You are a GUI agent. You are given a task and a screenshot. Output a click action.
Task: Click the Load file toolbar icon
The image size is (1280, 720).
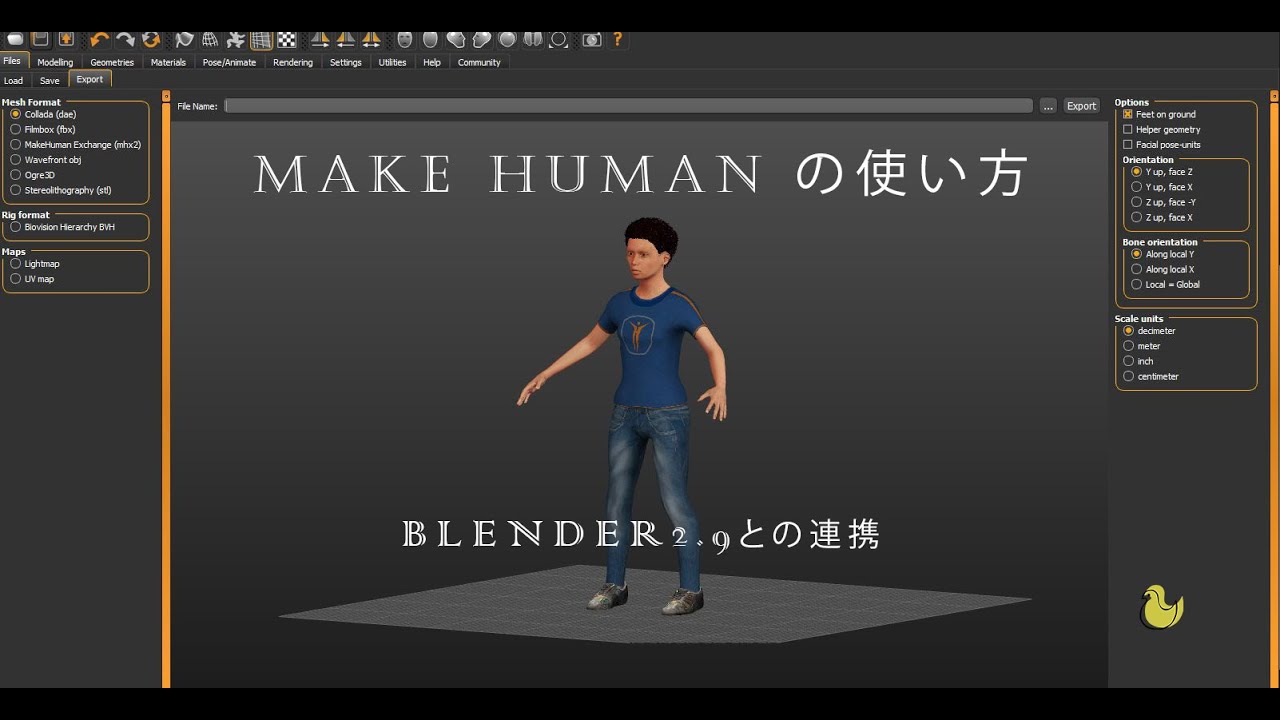pyautogui.click(x=15, y=39)
